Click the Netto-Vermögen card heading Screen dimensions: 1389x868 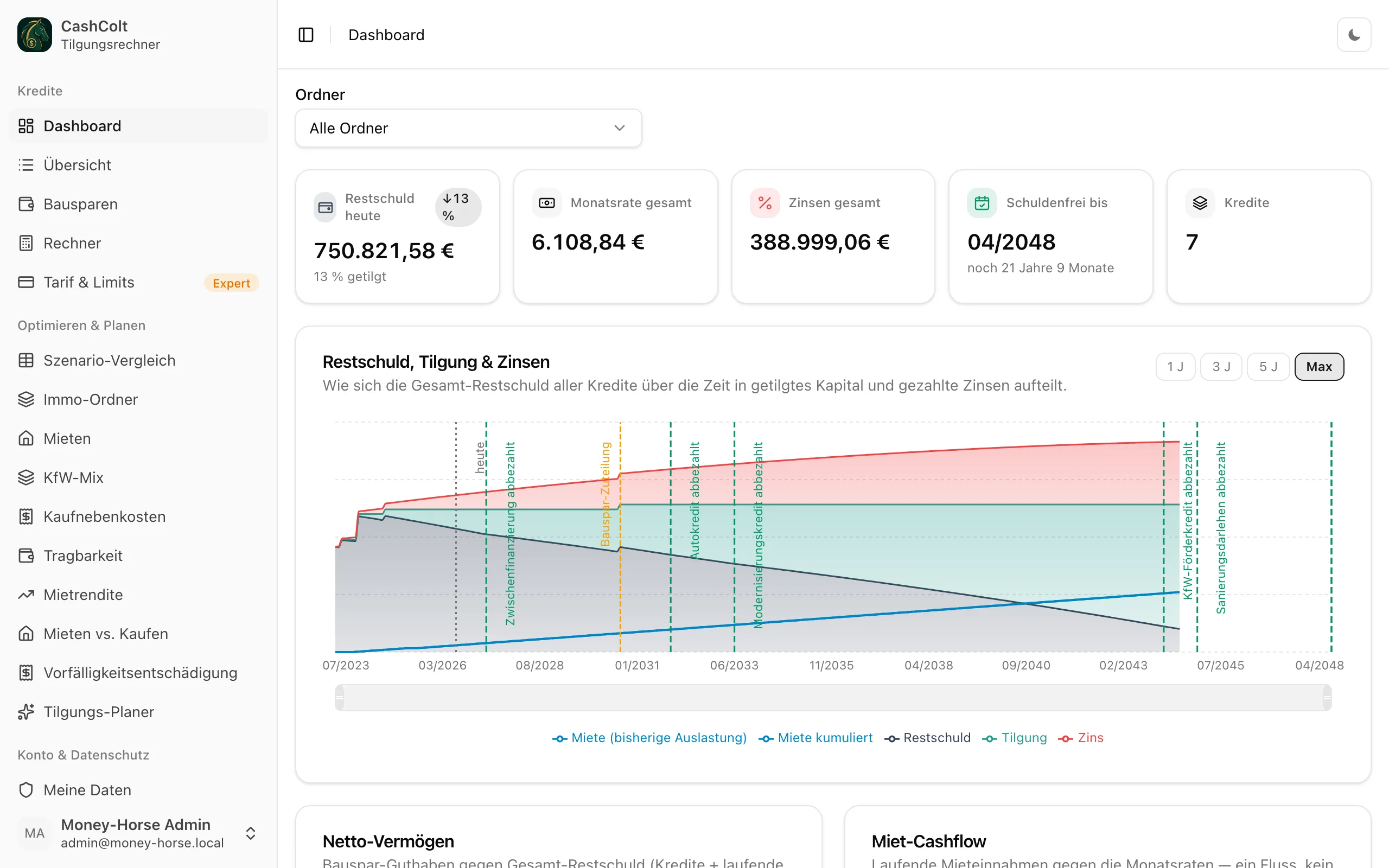388,841
